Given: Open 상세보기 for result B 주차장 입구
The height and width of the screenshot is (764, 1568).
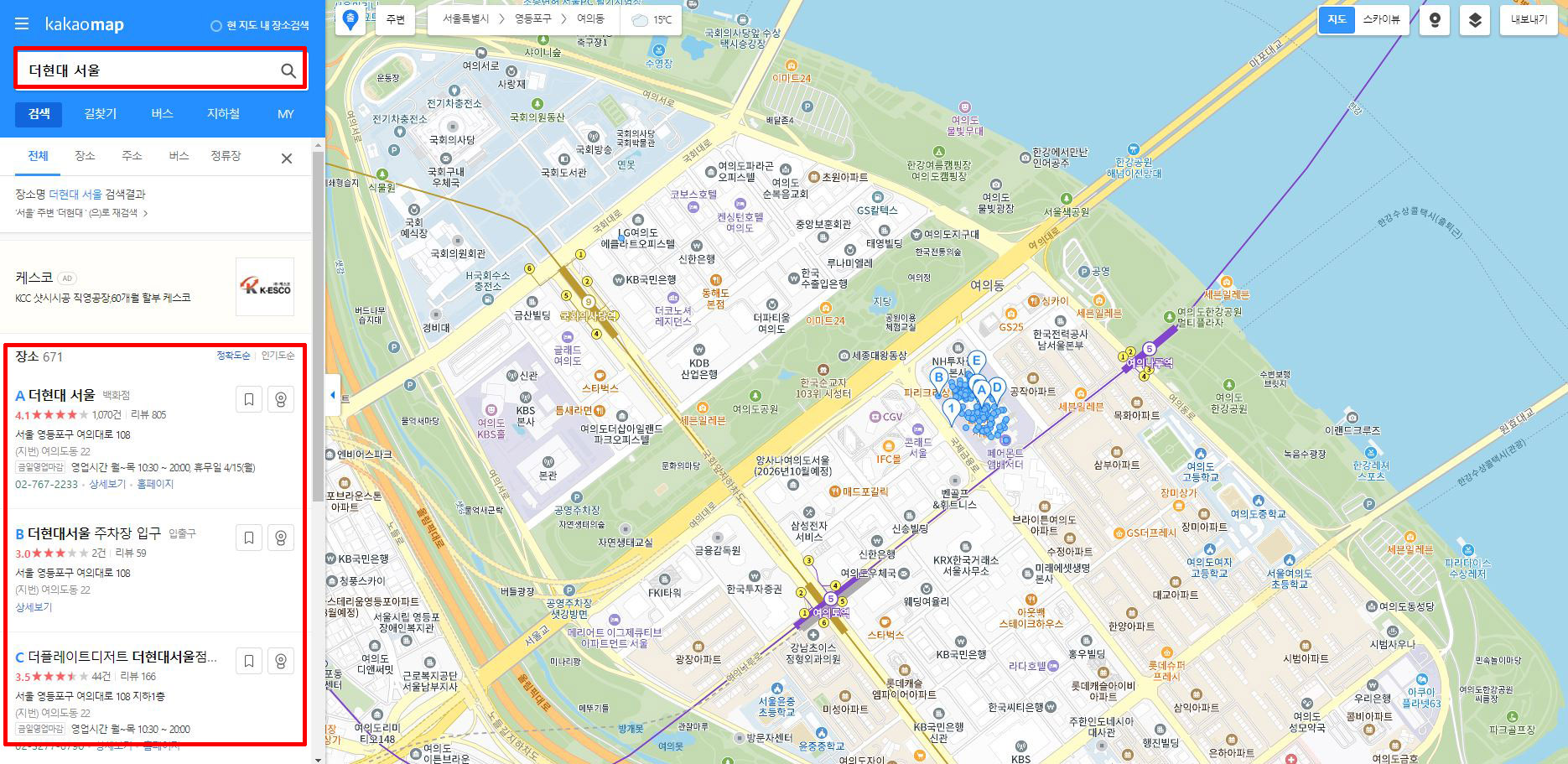Looking at the screenshot, I should point(34,607).
